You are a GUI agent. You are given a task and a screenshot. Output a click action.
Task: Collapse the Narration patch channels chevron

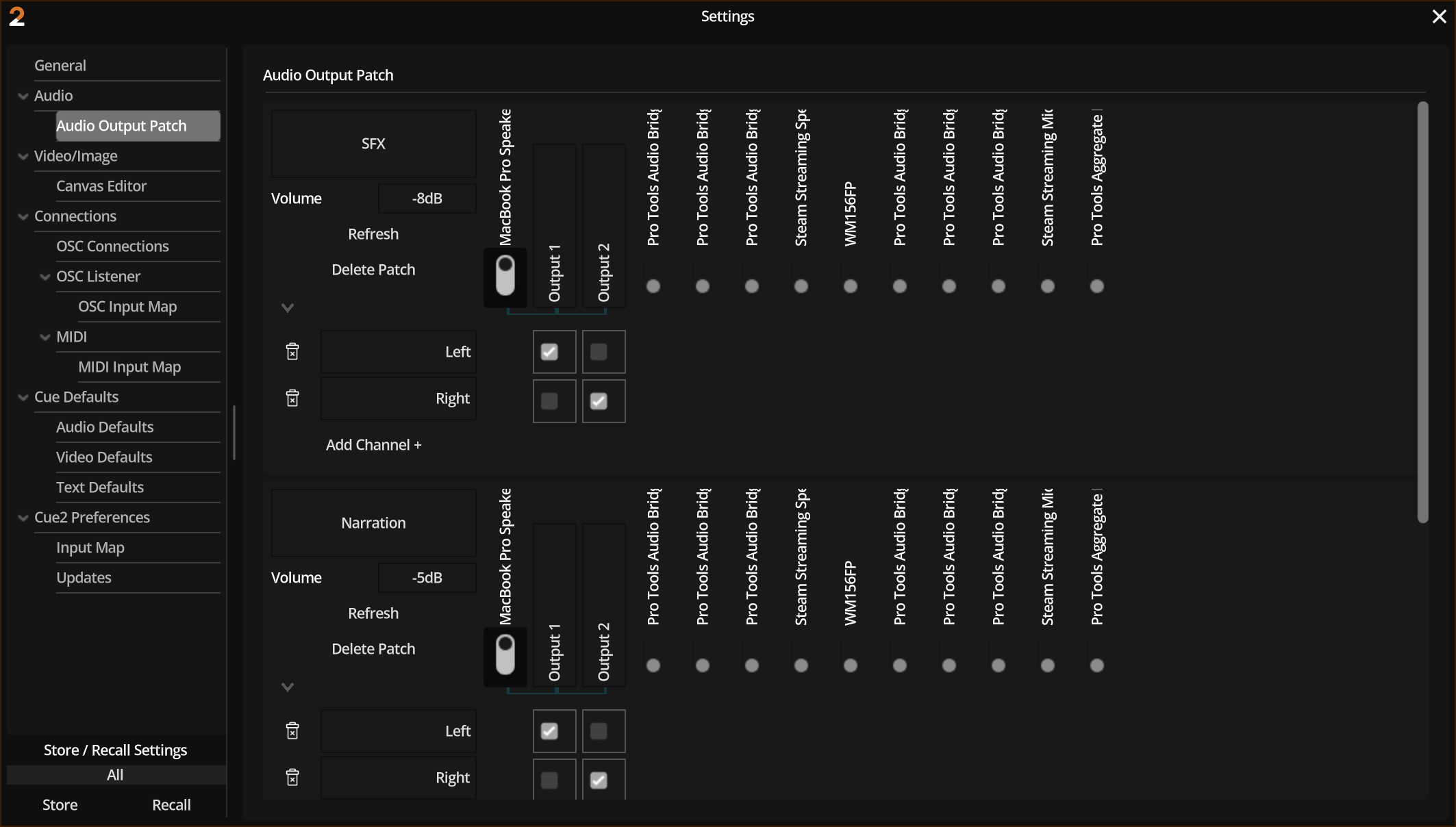[x=288, y=687]
